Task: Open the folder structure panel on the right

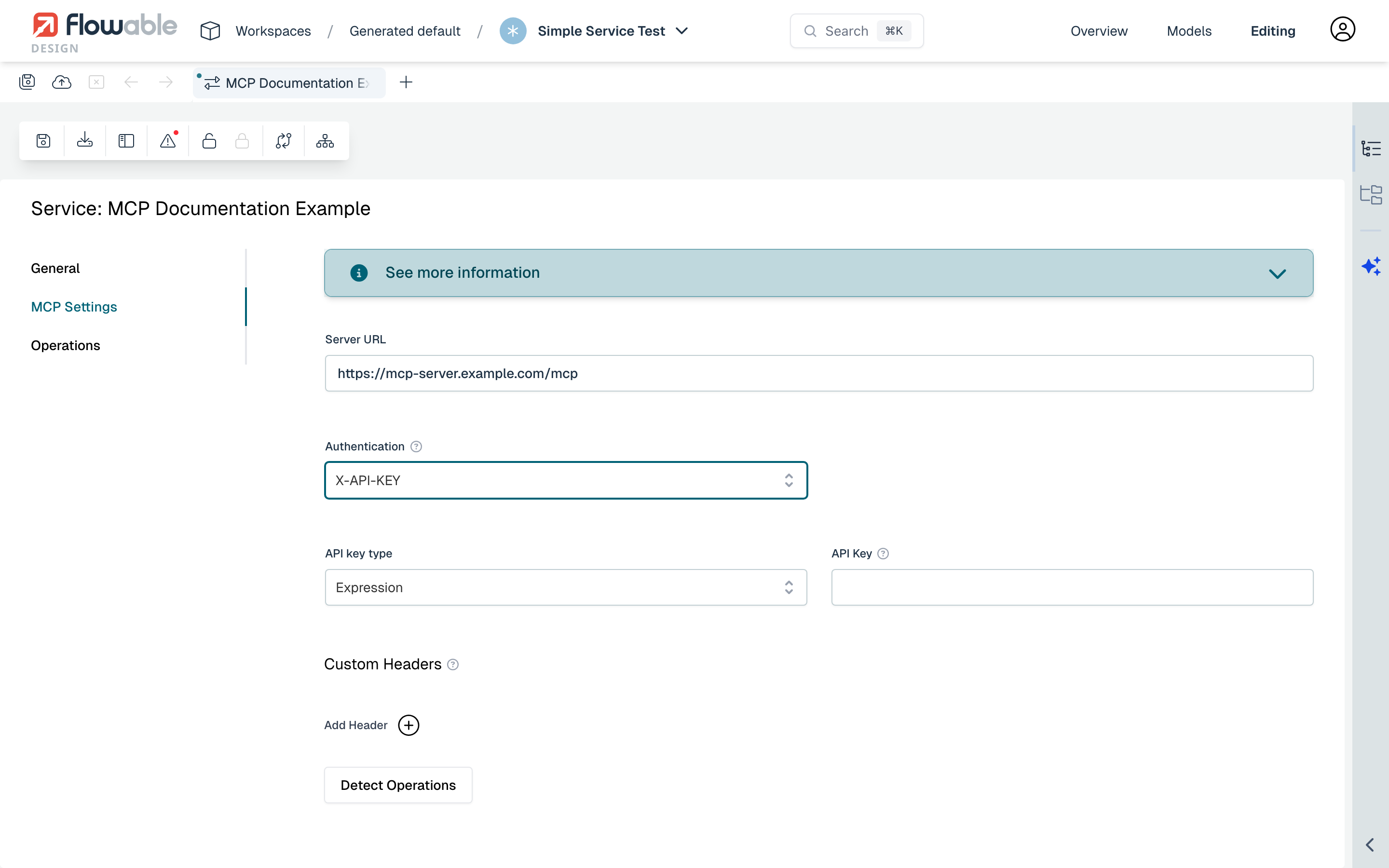Action: pyautogui.click(x=1372, y=195)
